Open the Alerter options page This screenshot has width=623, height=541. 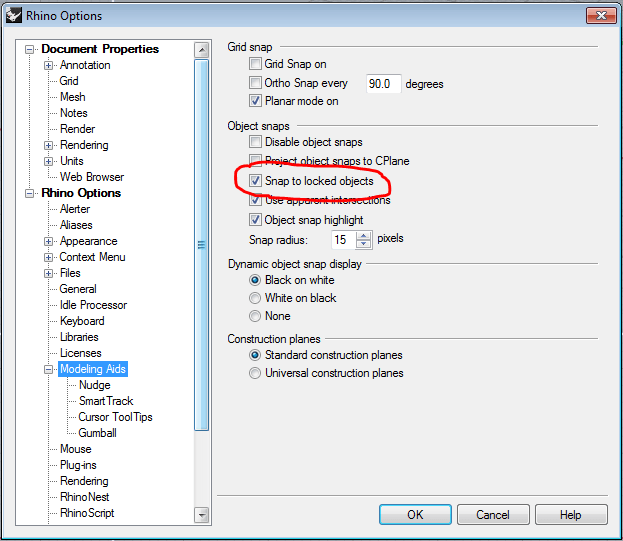pos(75,209)
